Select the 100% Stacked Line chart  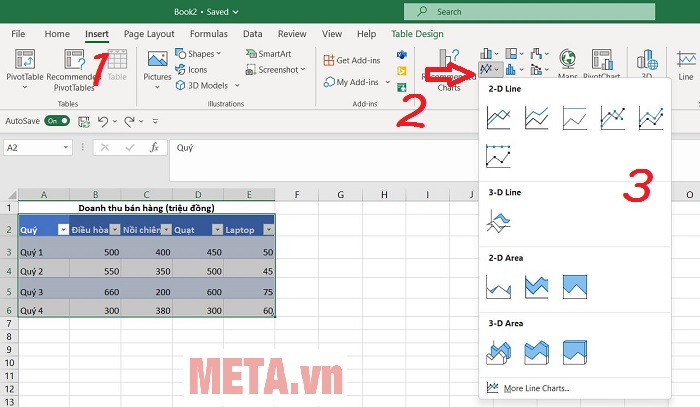[x=575, y=118]
